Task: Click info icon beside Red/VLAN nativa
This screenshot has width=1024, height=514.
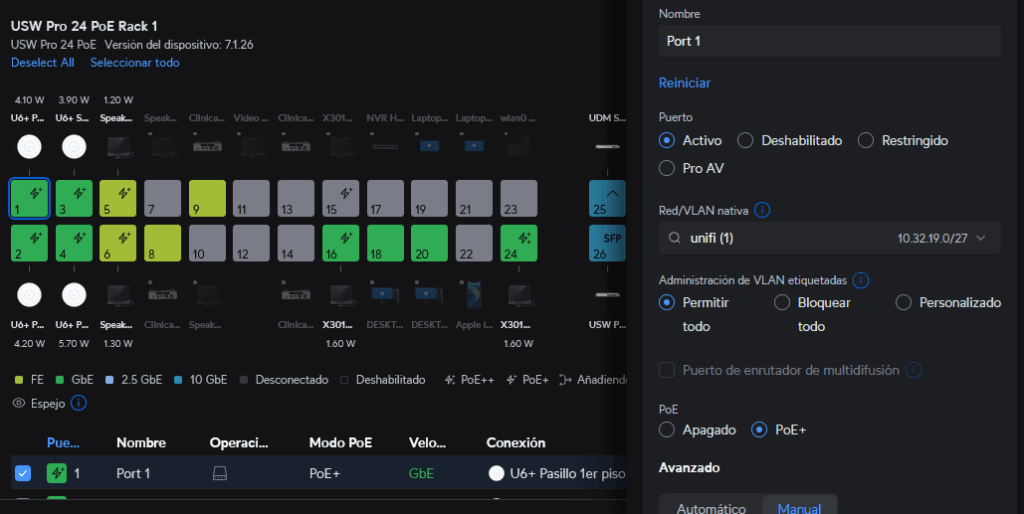Action: [762, 210]
